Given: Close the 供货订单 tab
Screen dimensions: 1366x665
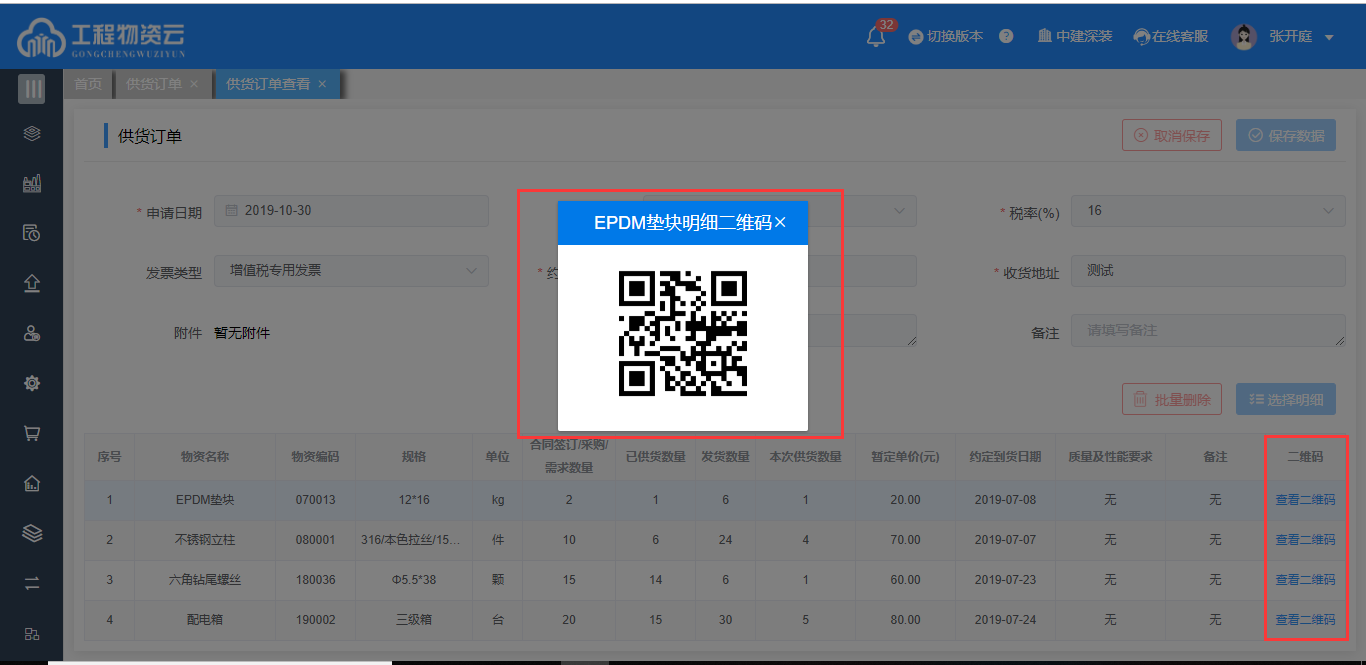Looking at the screenshot, I should 194,84.
